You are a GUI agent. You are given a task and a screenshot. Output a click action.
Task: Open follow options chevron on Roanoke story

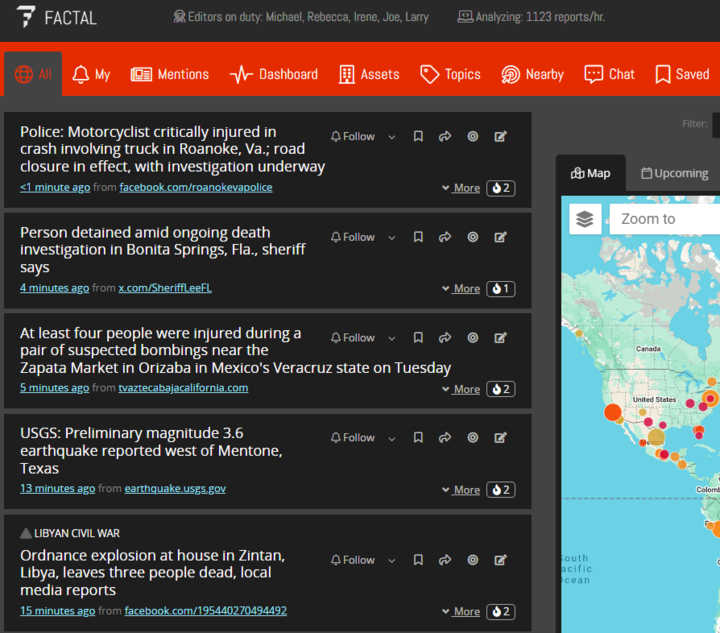392,137
